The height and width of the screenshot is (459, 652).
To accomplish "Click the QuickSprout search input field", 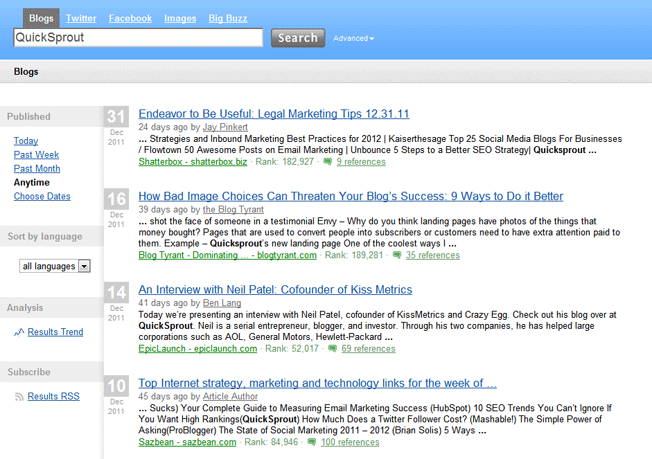I will pyautogui.click(x=138, y=37).
